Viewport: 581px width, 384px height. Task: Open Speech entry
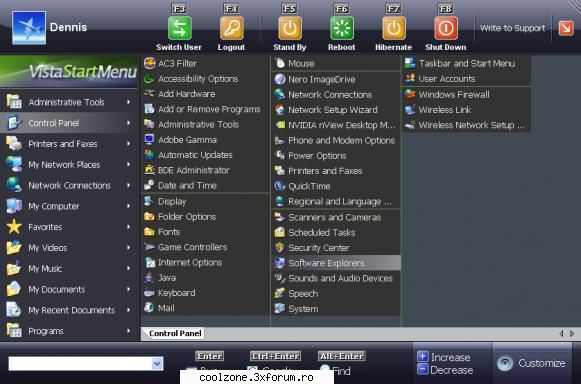pos(336,293)
